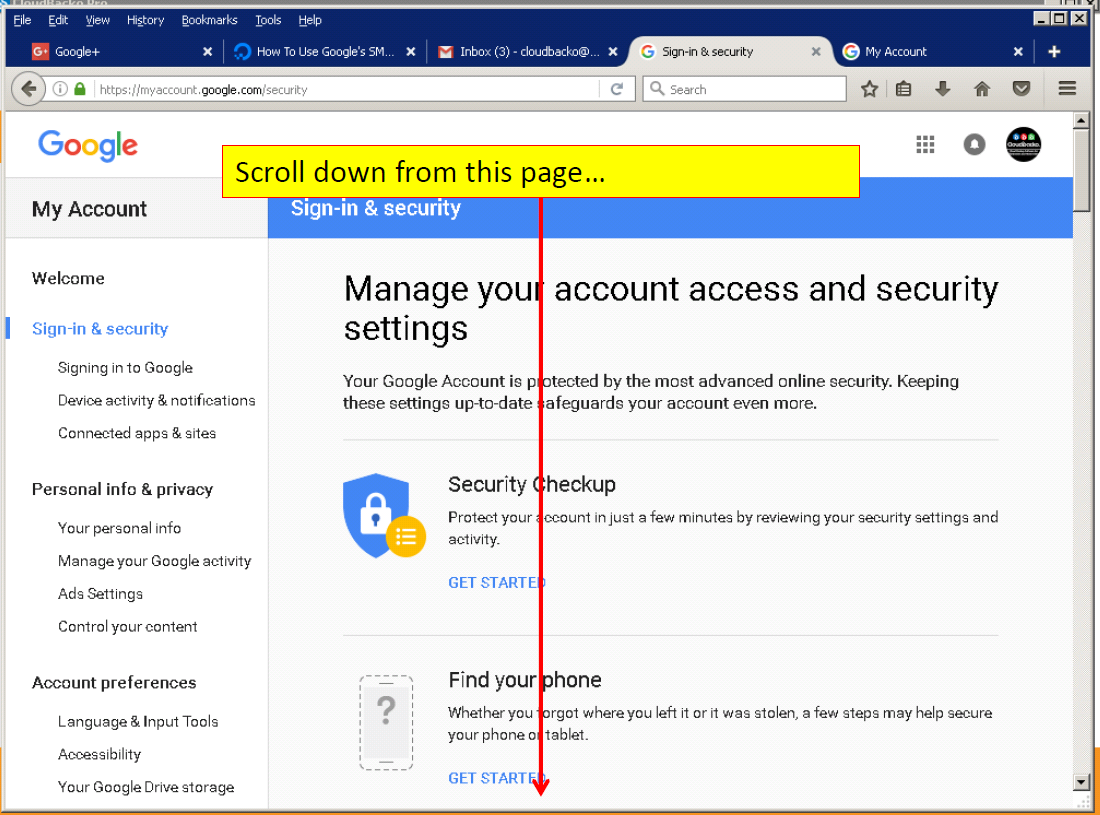Screen dimensions: 1100x815
Task: Open the History menu
Action: 145,20
